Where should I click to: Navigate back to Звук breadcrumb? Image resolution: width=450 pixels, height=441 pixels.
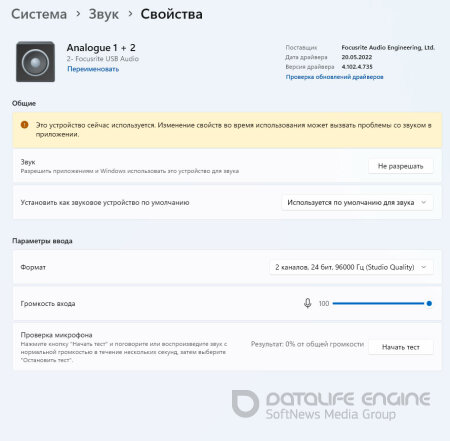103,14
